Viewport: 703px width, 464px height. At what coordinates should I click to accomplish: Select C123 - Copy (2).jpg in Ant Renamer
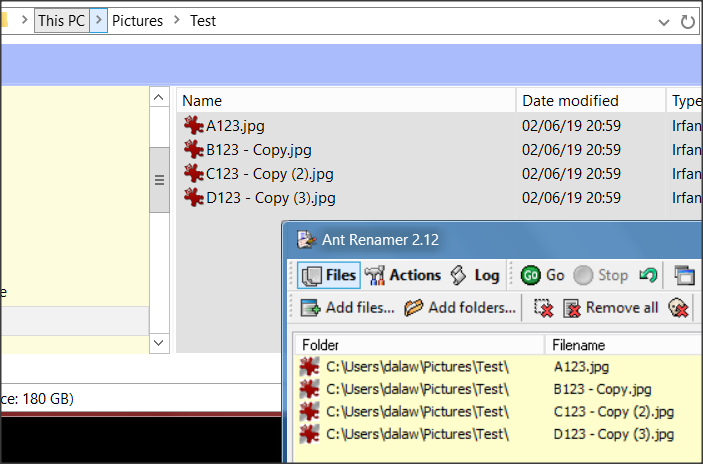pos(499,412)
